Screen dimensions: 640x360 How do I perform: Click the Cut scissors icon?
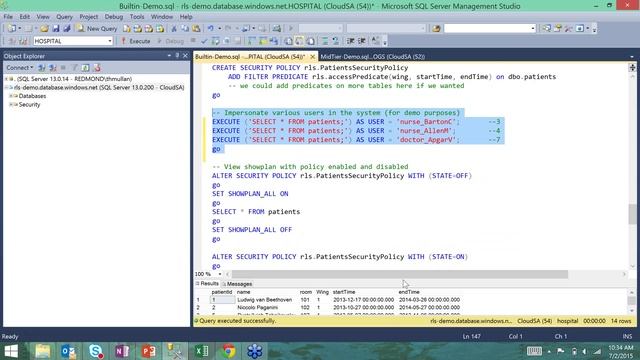tap(174, 28)
